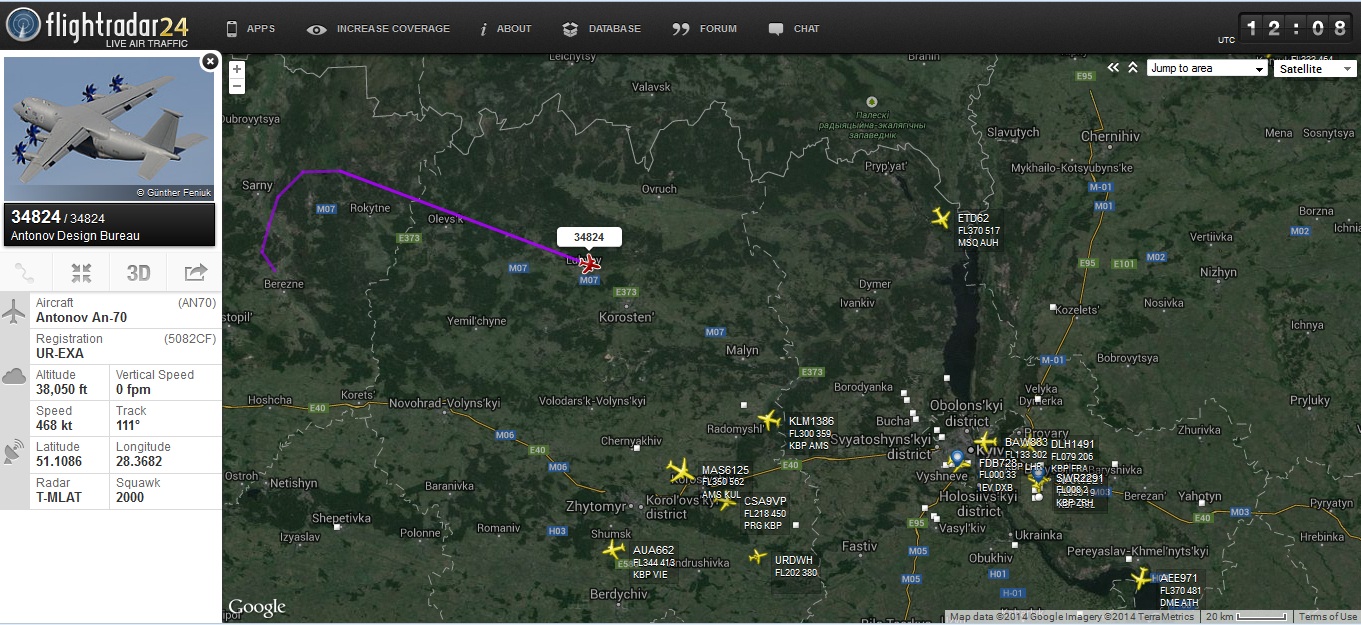Screen dimensions: 1361x625
Task: Collapse map controls with double up chevron
Action: (x=1133, y=68)
